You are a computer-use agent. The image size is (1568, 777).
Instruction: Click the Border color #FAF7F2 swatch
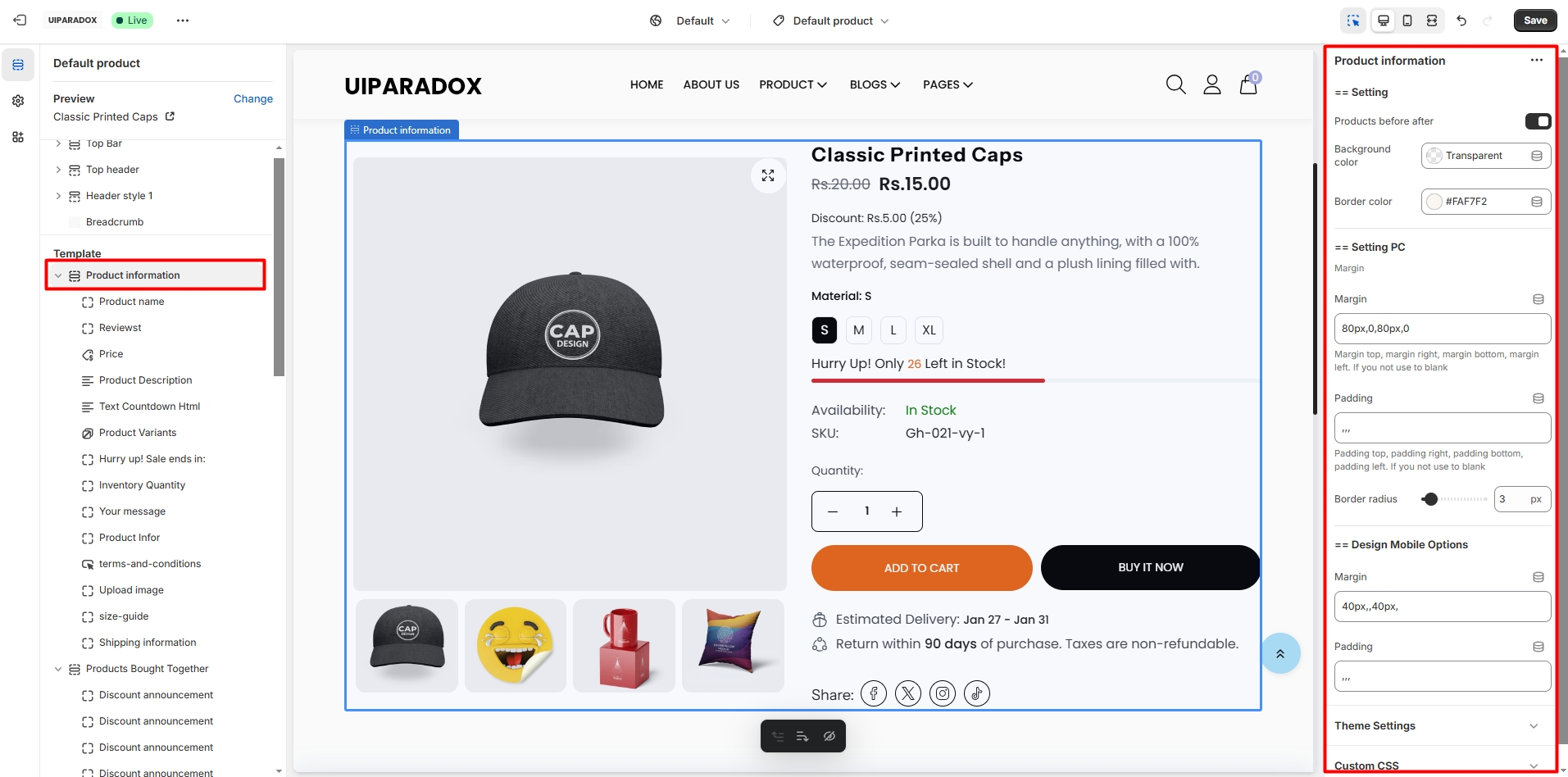point(1434,202)
